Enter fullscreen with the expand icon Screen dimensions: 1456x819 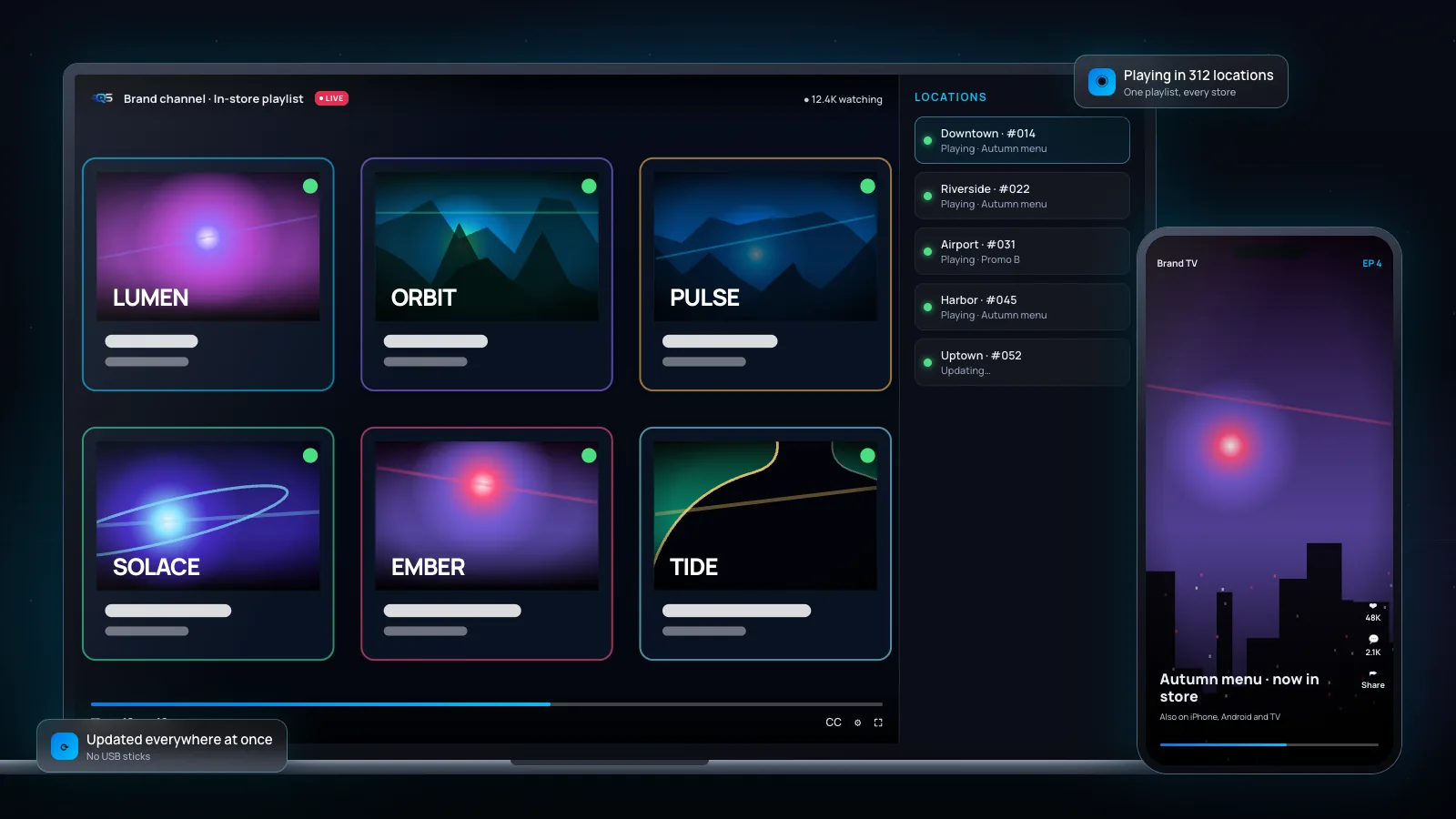click(x=878, y=723)
